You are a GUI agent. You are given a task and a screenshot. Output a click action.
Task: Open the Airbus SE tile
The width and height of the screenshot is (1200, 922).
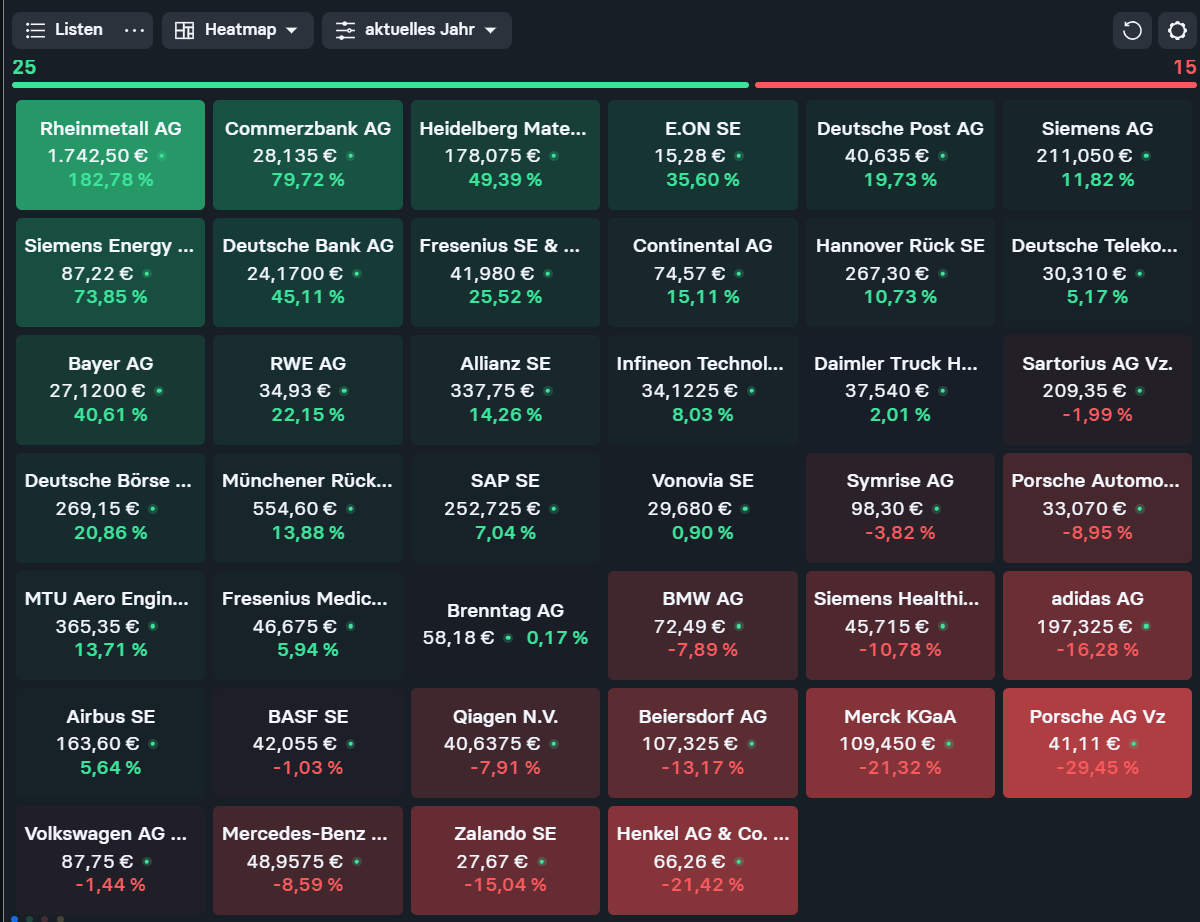click(x=111, y=743)
